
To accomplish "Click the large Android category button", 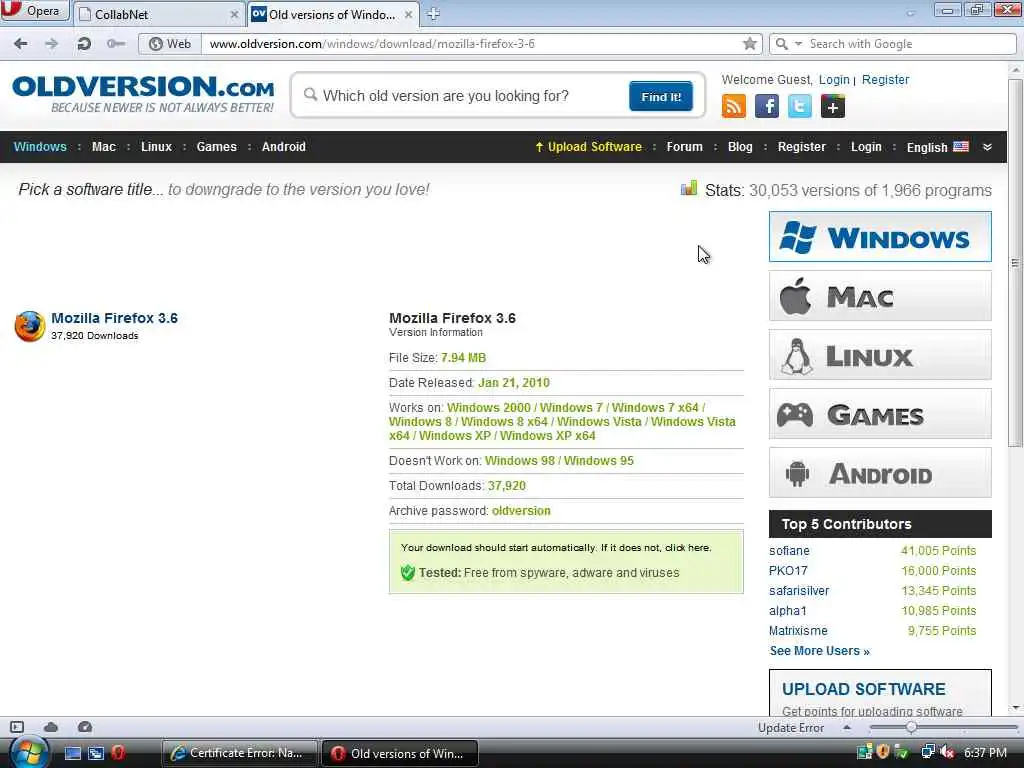I will pyautogui.click(x=880, y=473).
